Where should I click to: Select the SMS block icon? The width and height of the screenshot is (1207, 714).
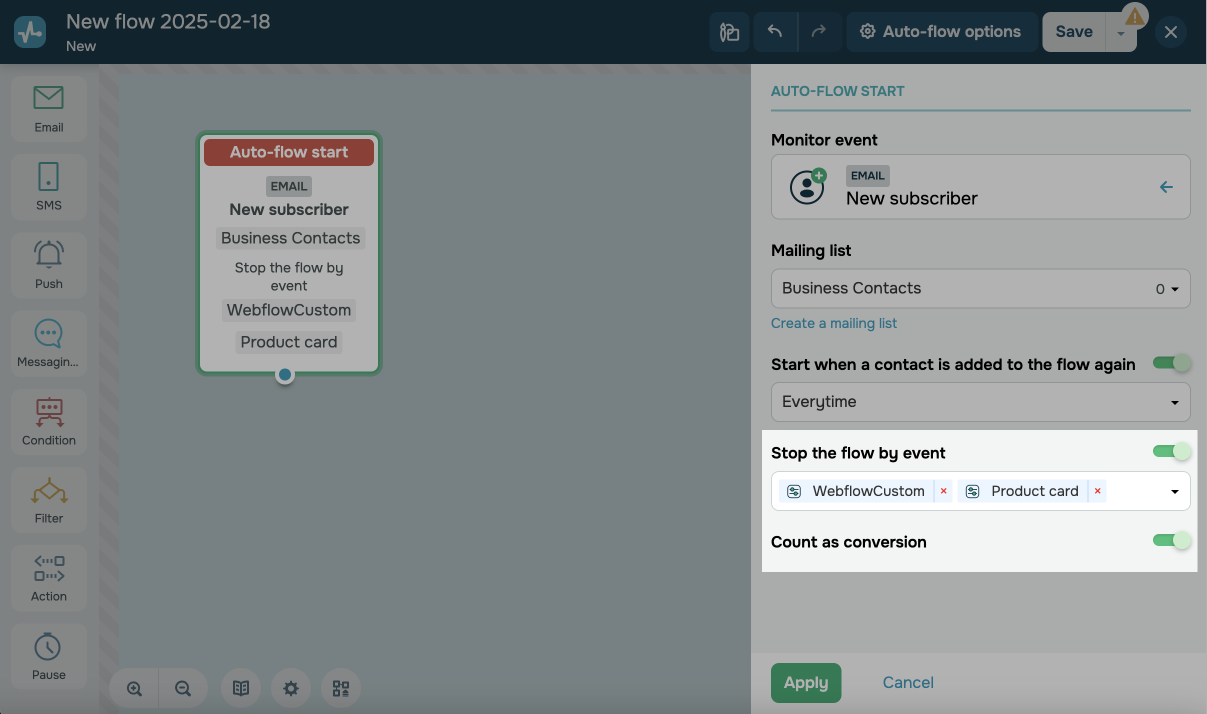point(48,186)
